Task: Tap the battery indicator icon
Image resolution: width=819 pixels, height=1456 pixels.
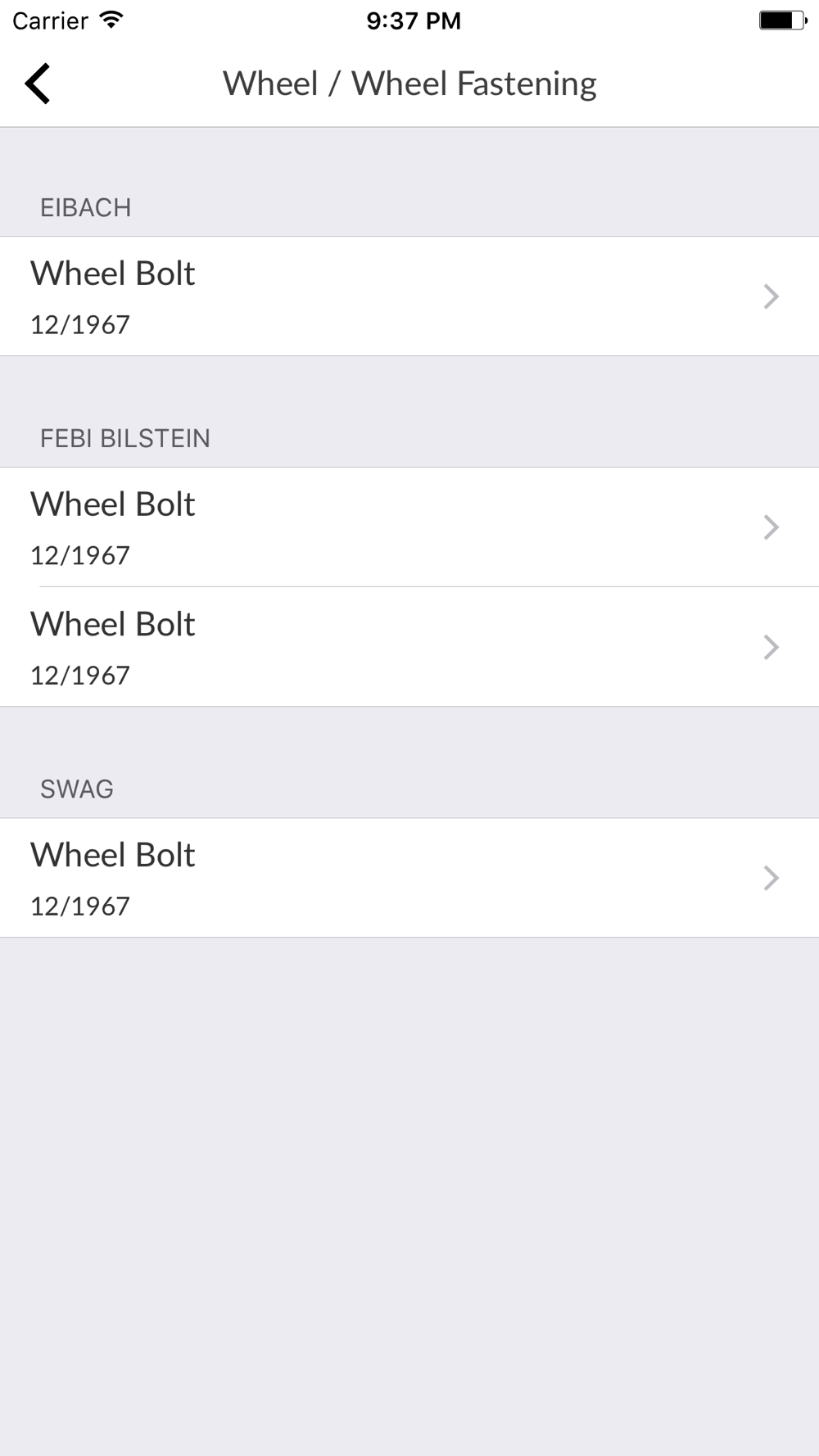Action: [783, 20]
